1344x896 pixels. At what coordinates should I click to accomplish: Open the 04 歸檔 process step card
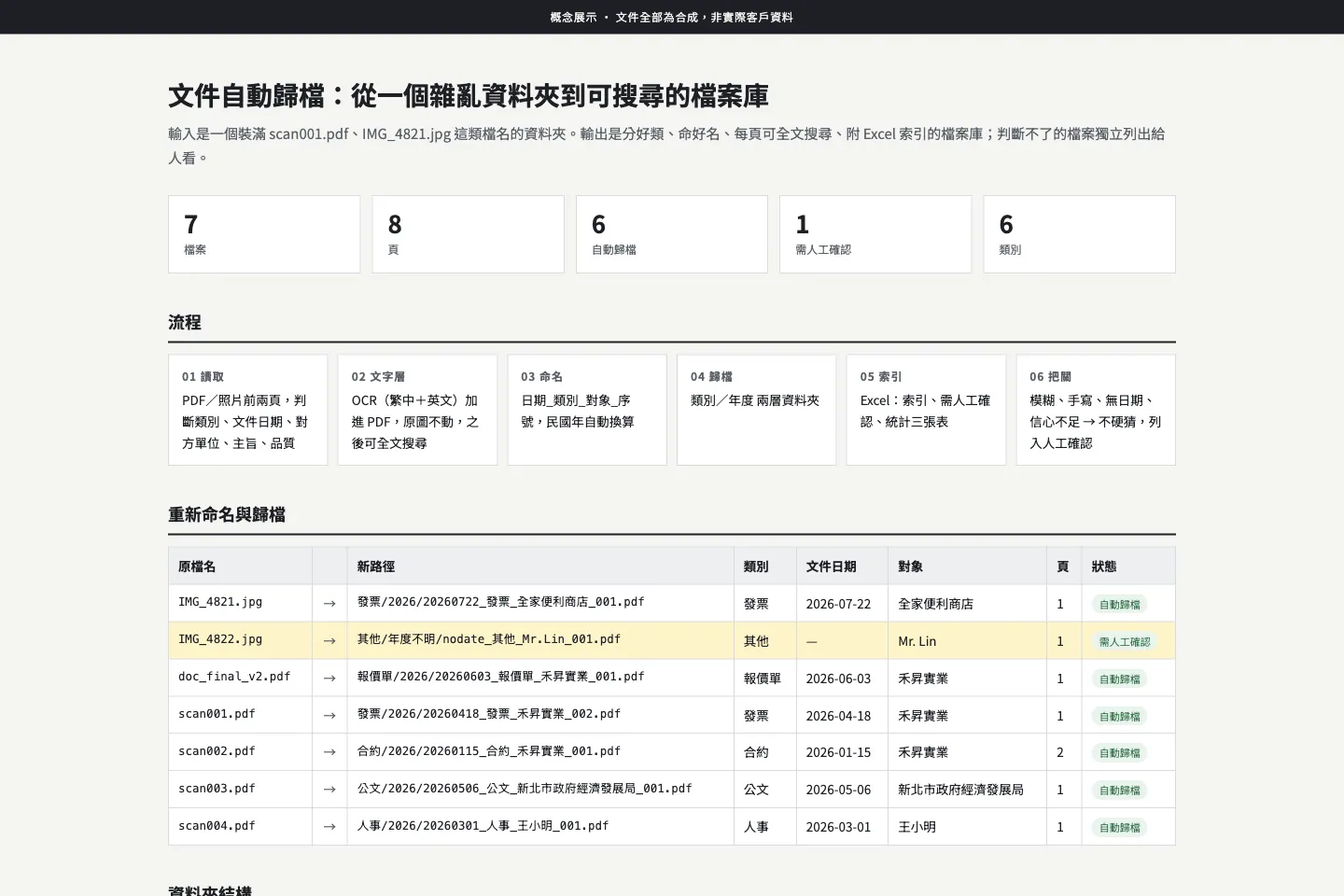pyautogui.click(x=757, y=410)
